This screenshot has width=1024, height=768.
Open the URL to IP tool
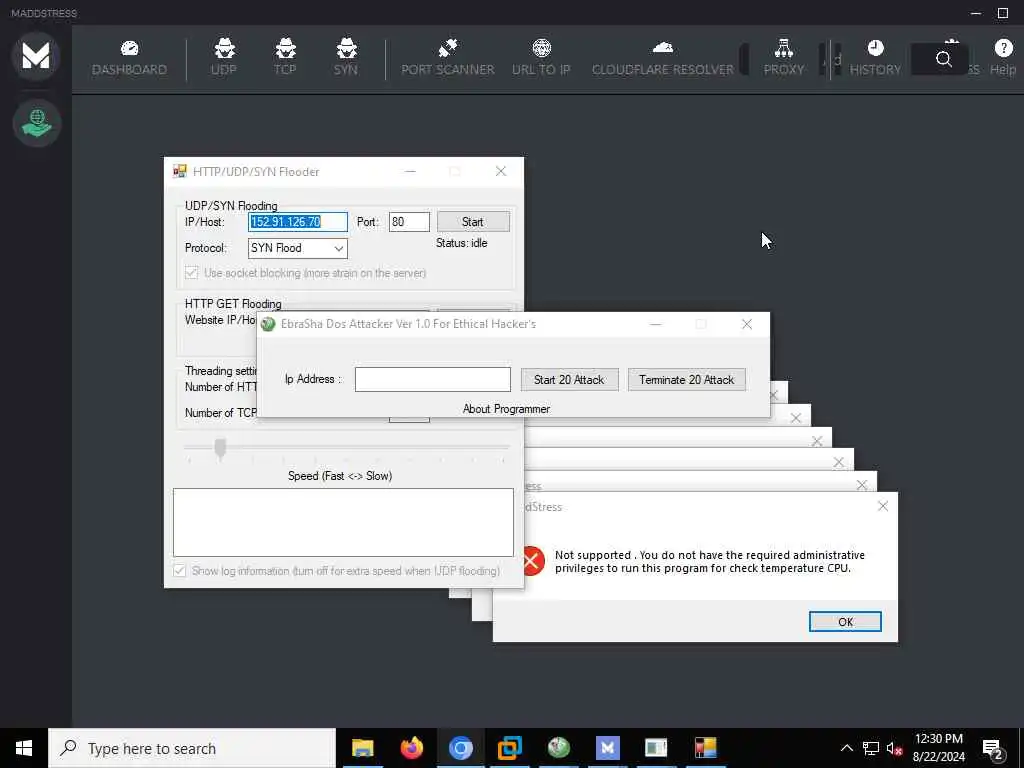point(541,57)
